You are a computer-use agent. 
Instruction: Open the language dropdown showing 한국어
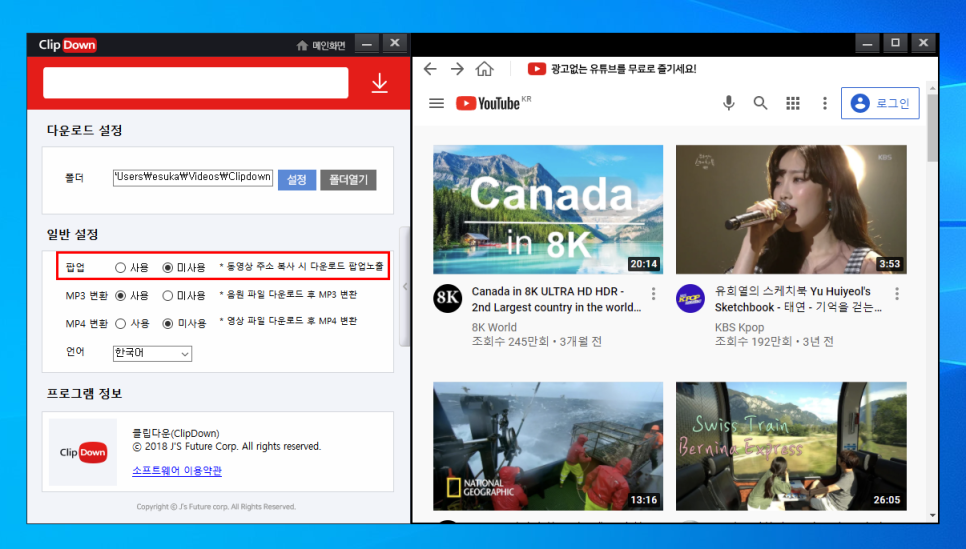click(x=152, y=353)
